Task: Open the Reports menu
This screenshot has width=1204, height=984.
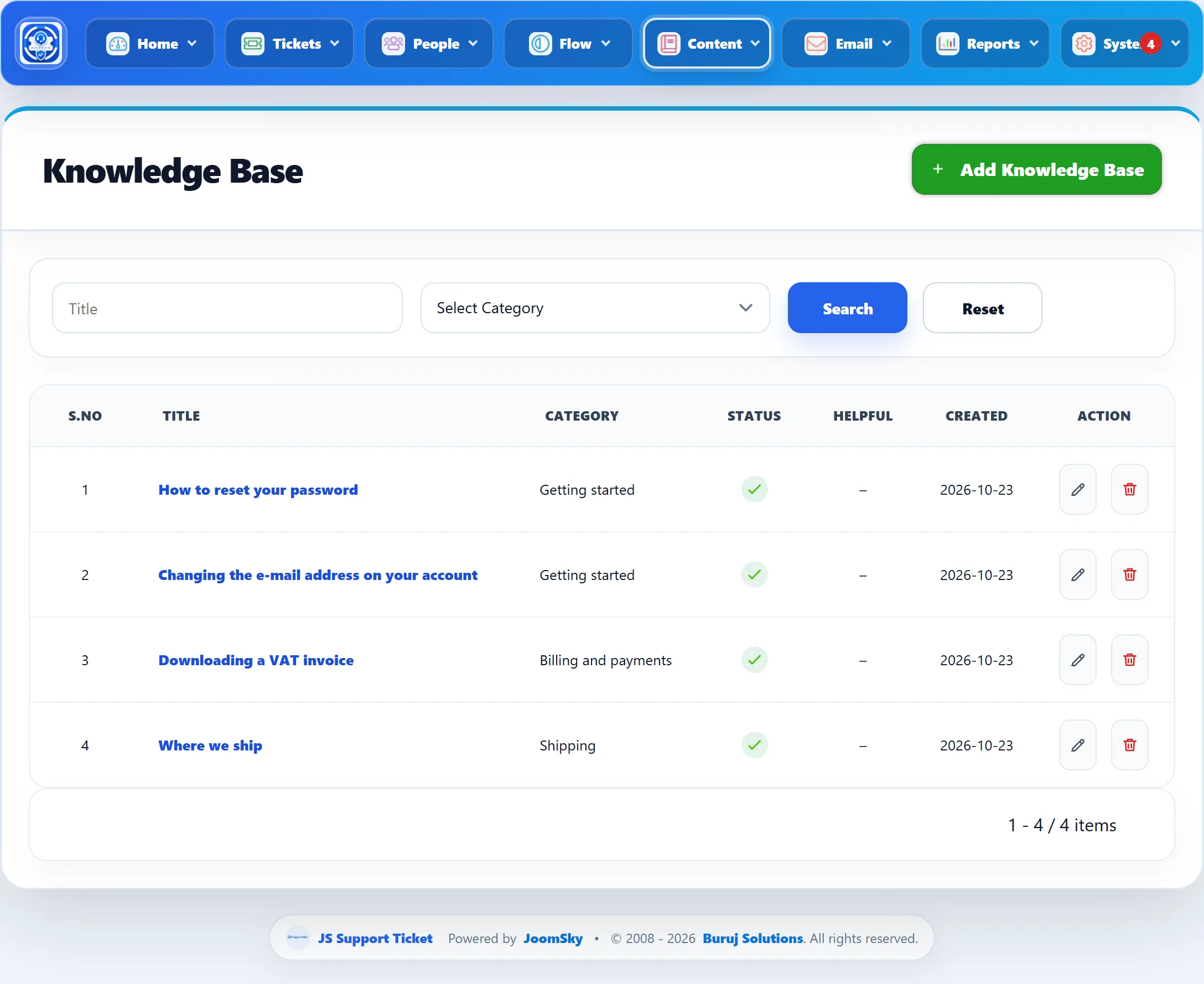Action: tap(985, 44)
